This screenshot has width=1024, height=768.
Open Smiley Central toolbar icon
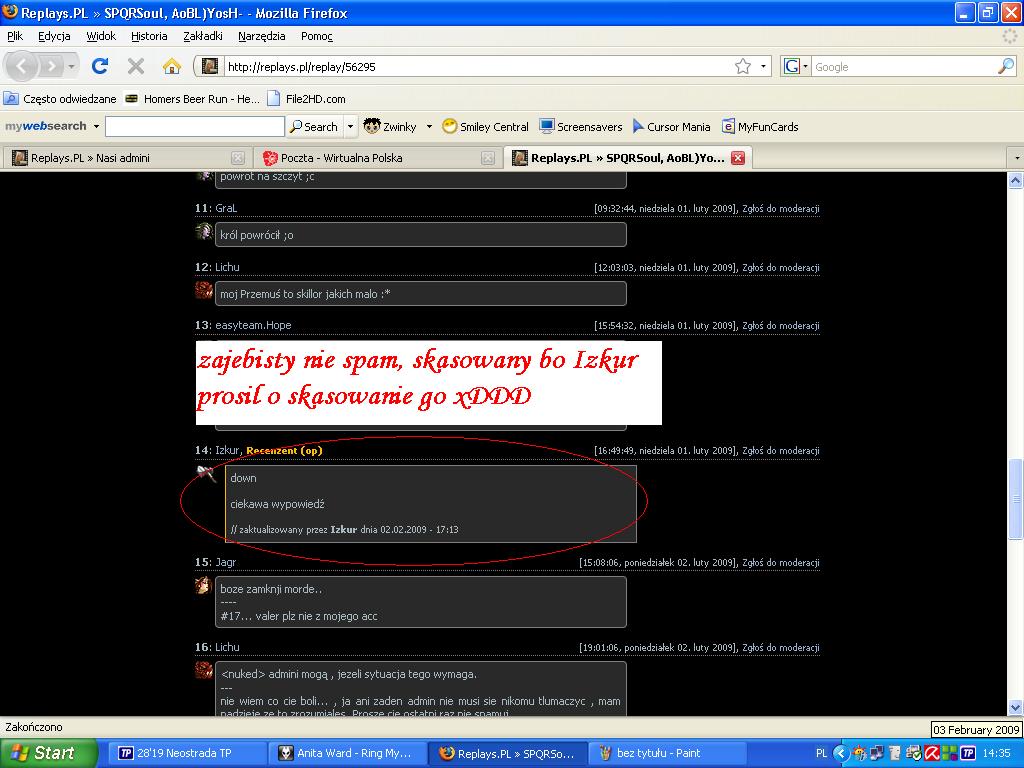coord(450,127)
